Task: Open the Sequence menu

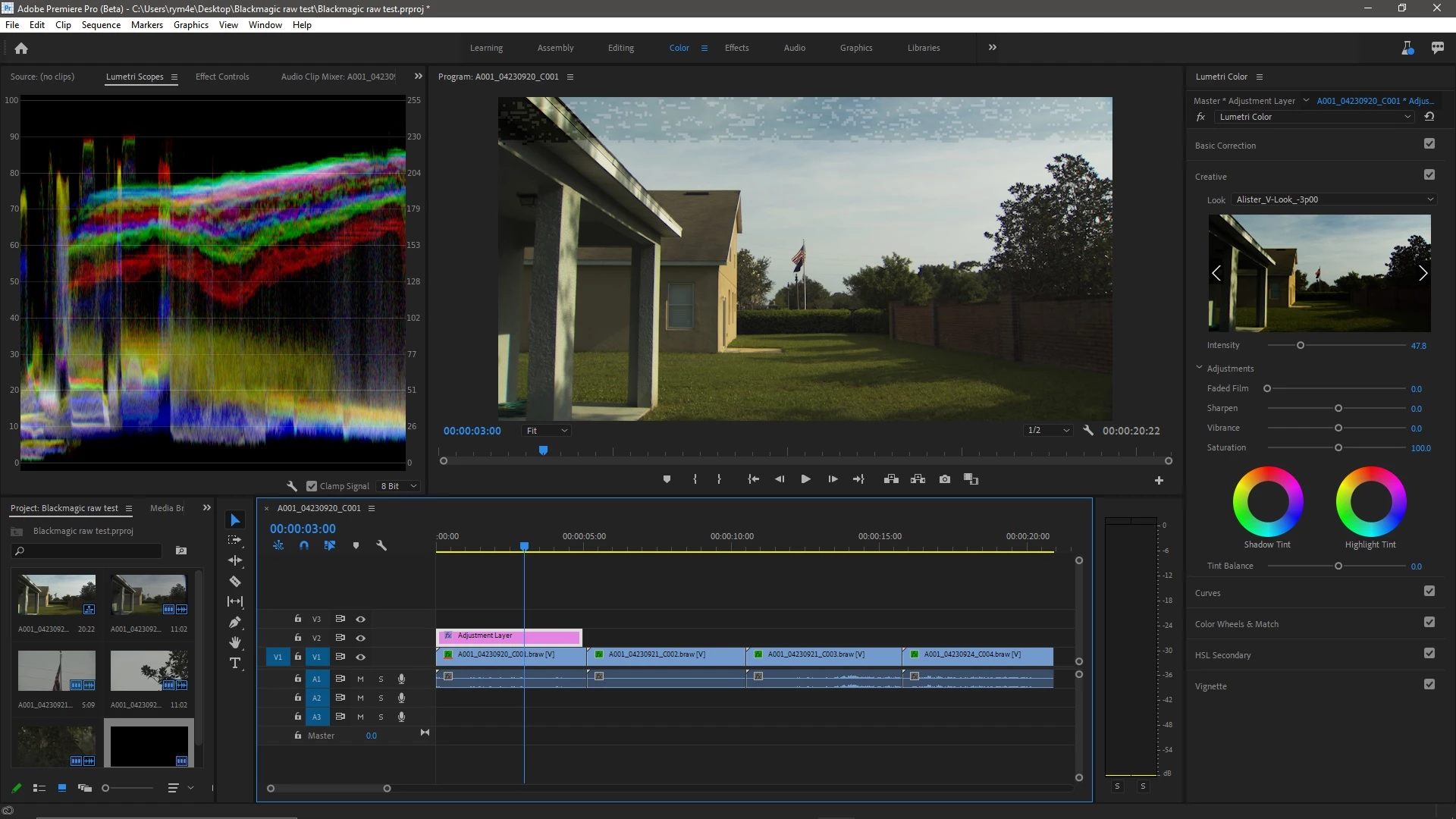Action: pyautogui.click(x=101, y=25)
